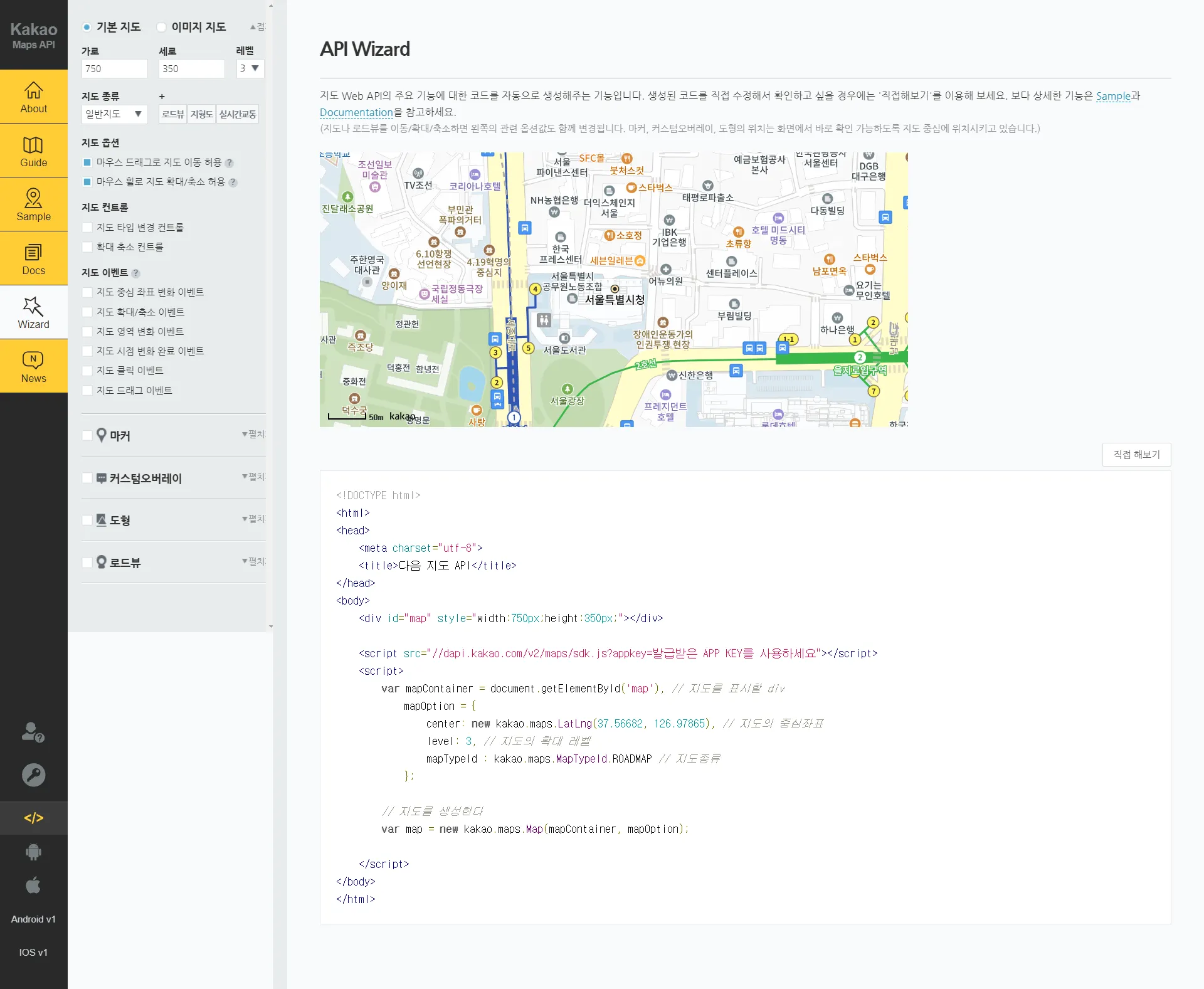Viewport: 1204px width, 989px height.
Task: Select the 실시간교통 overlay tab
Action: pos(238,114)
